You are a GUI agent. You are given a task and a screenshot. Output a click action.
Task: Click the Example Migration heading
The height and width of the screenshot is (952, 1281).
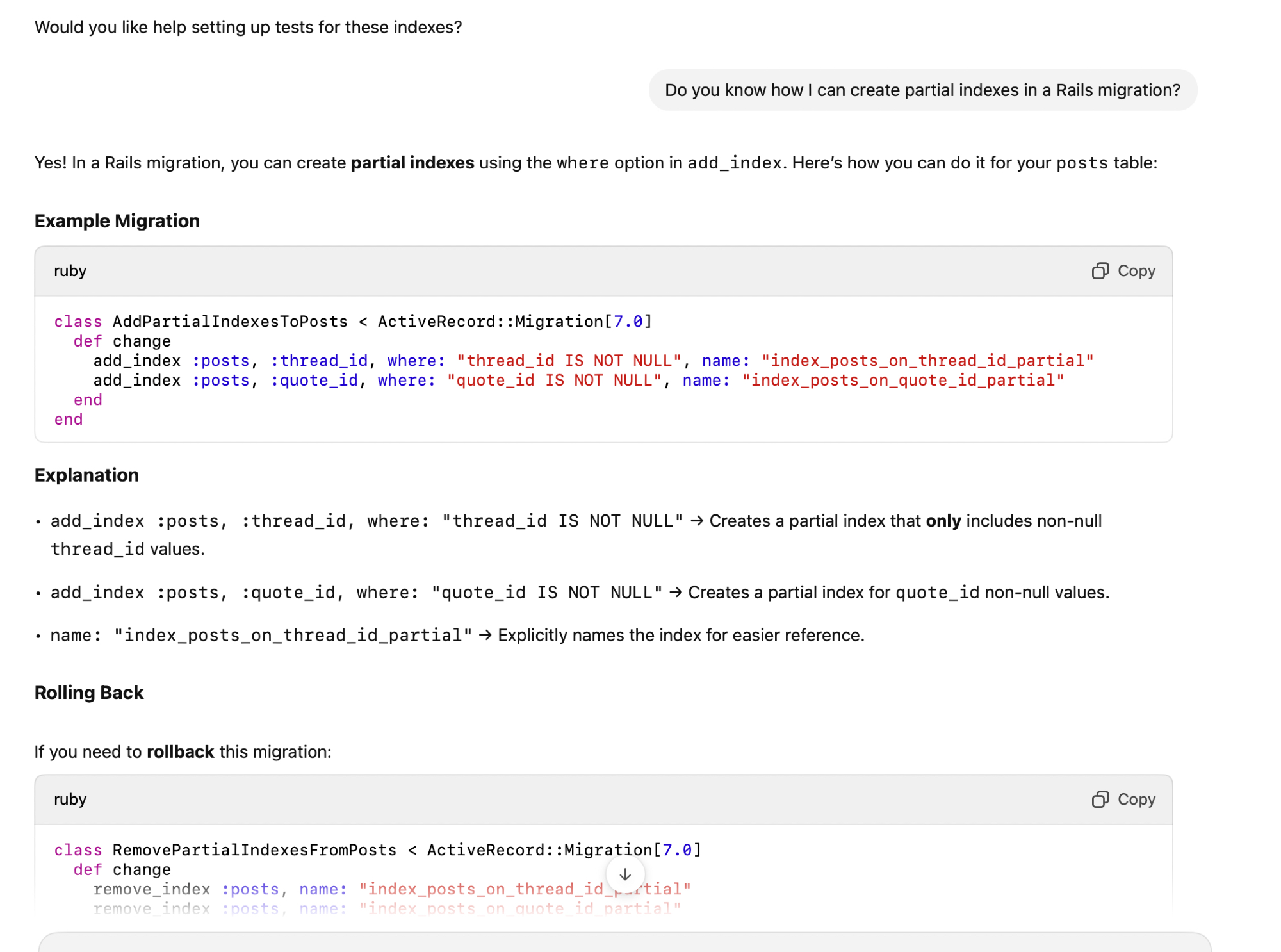coord(117,221)
